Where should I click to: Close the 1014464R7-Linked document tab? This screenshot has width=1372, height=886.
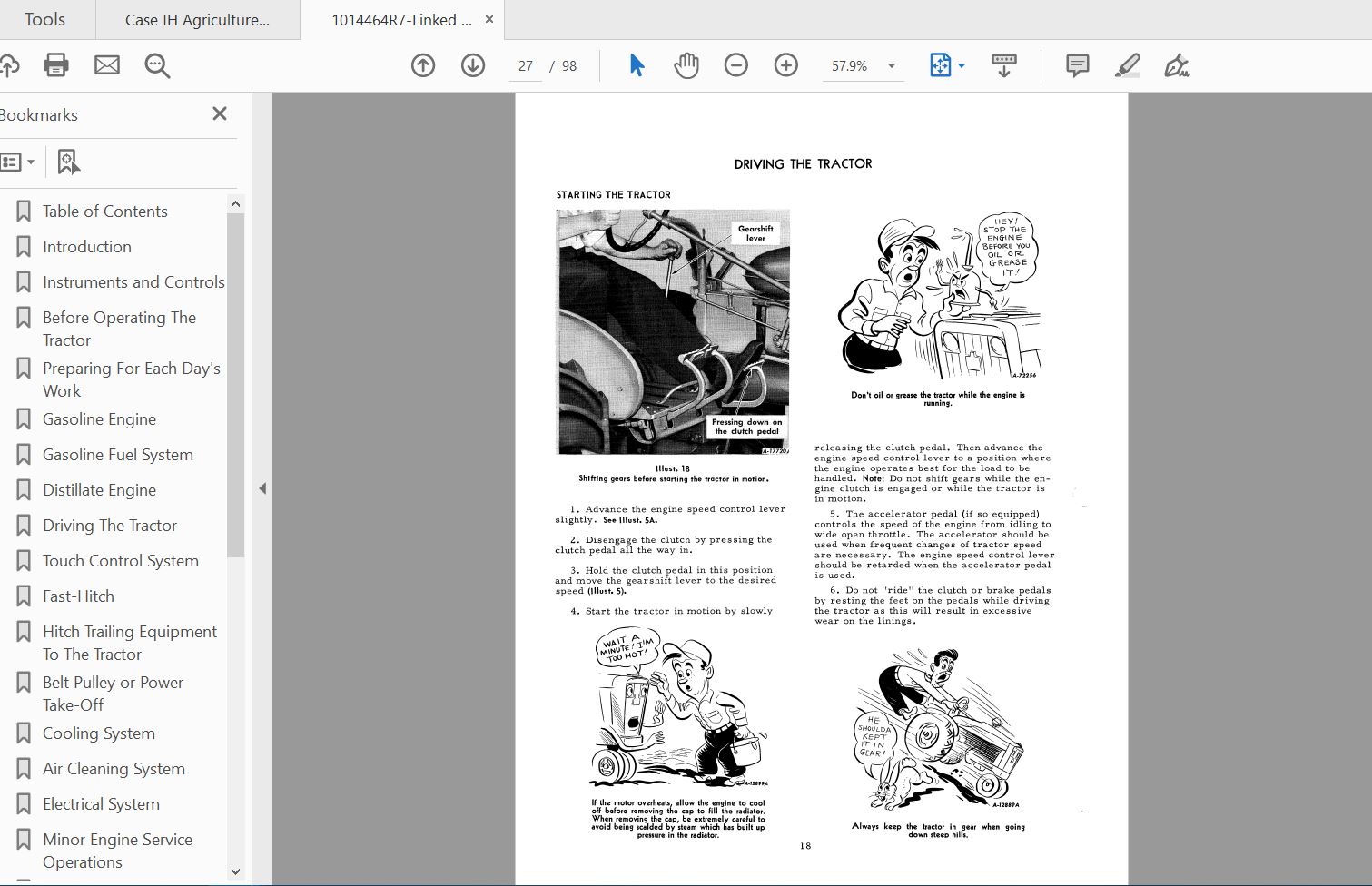click(x=489, y=19)
